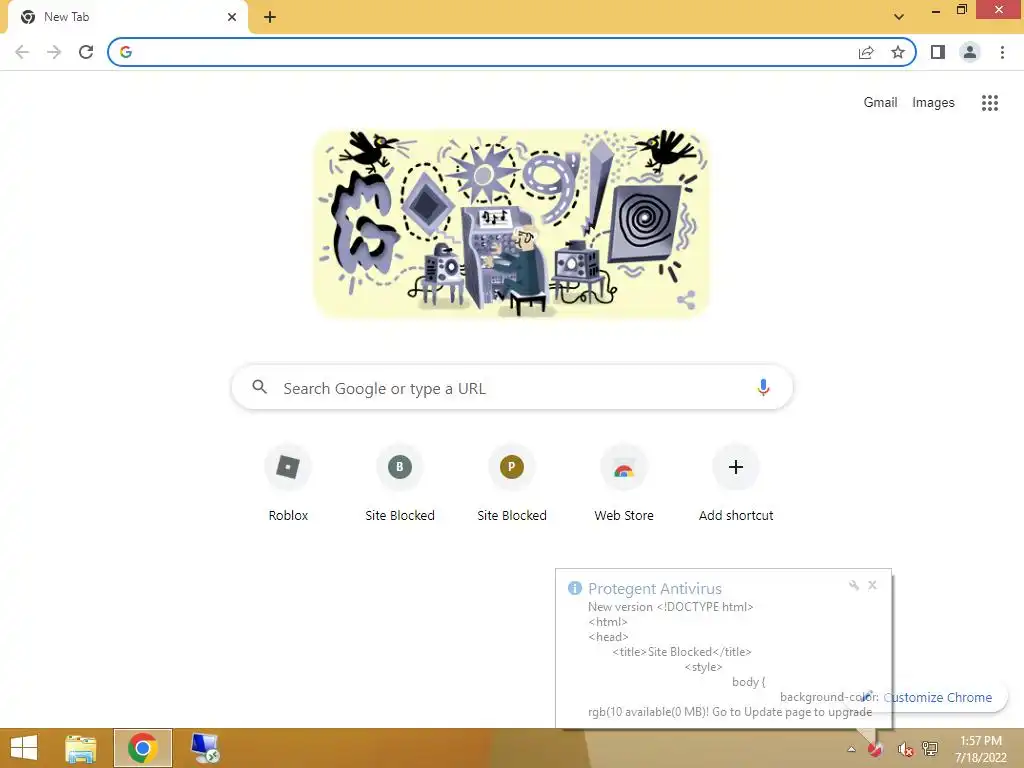Screen dimensions: 1024x768
Task: Open the Google apps grid
Action: pos(990,103)
